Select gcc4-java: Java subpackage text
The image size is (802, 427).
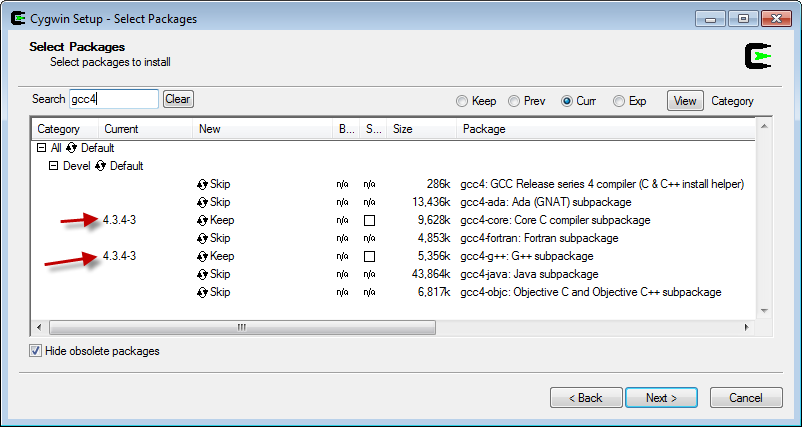tap(529, 274)
